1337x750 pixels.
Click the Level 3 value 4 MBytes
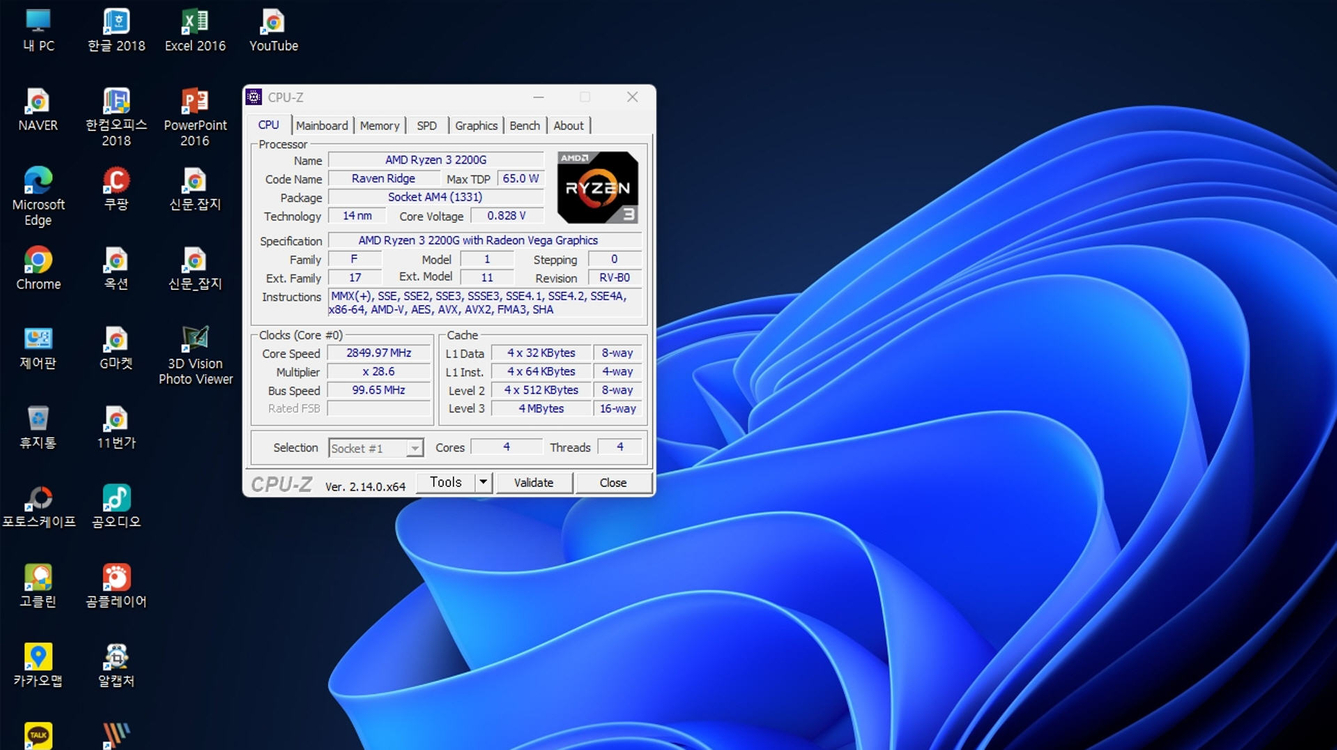pyautogui.click(x=541, y=409)
